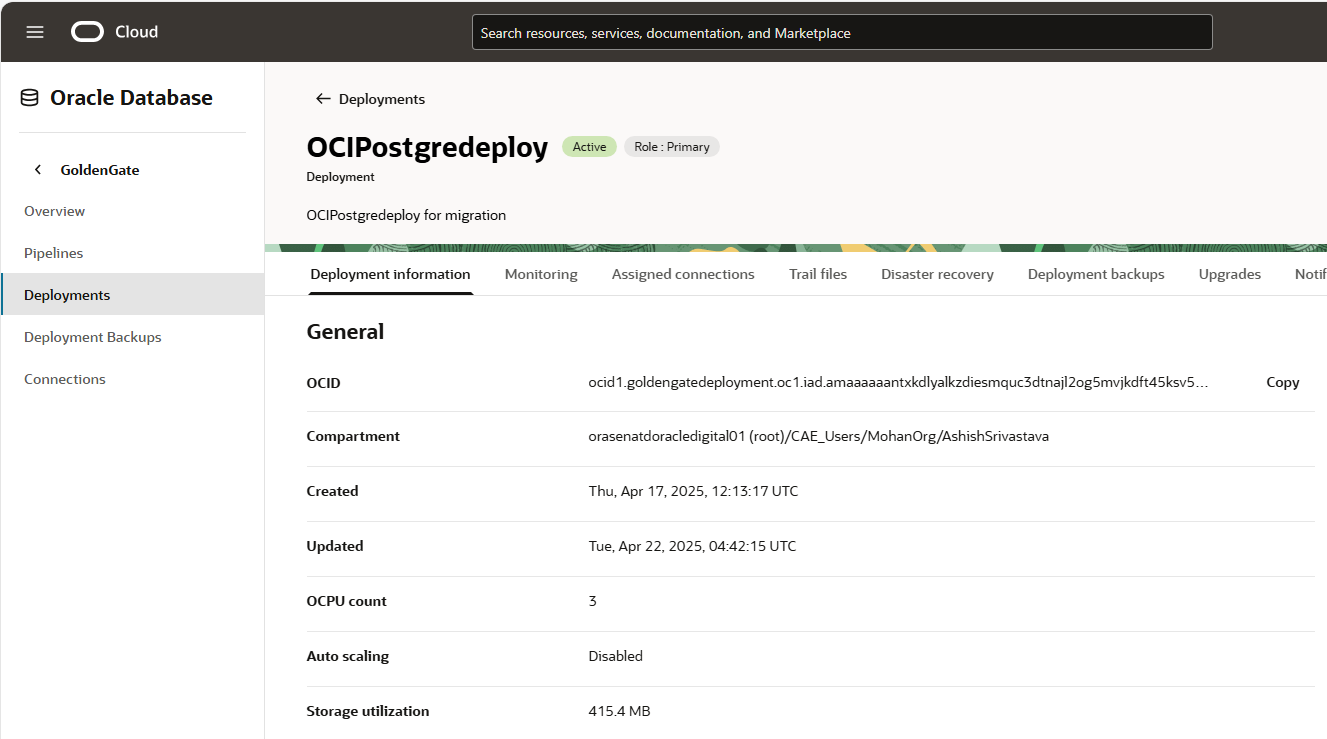
Task: Go back via the Deployments breadcrumb link
Action: coord(382,99)
